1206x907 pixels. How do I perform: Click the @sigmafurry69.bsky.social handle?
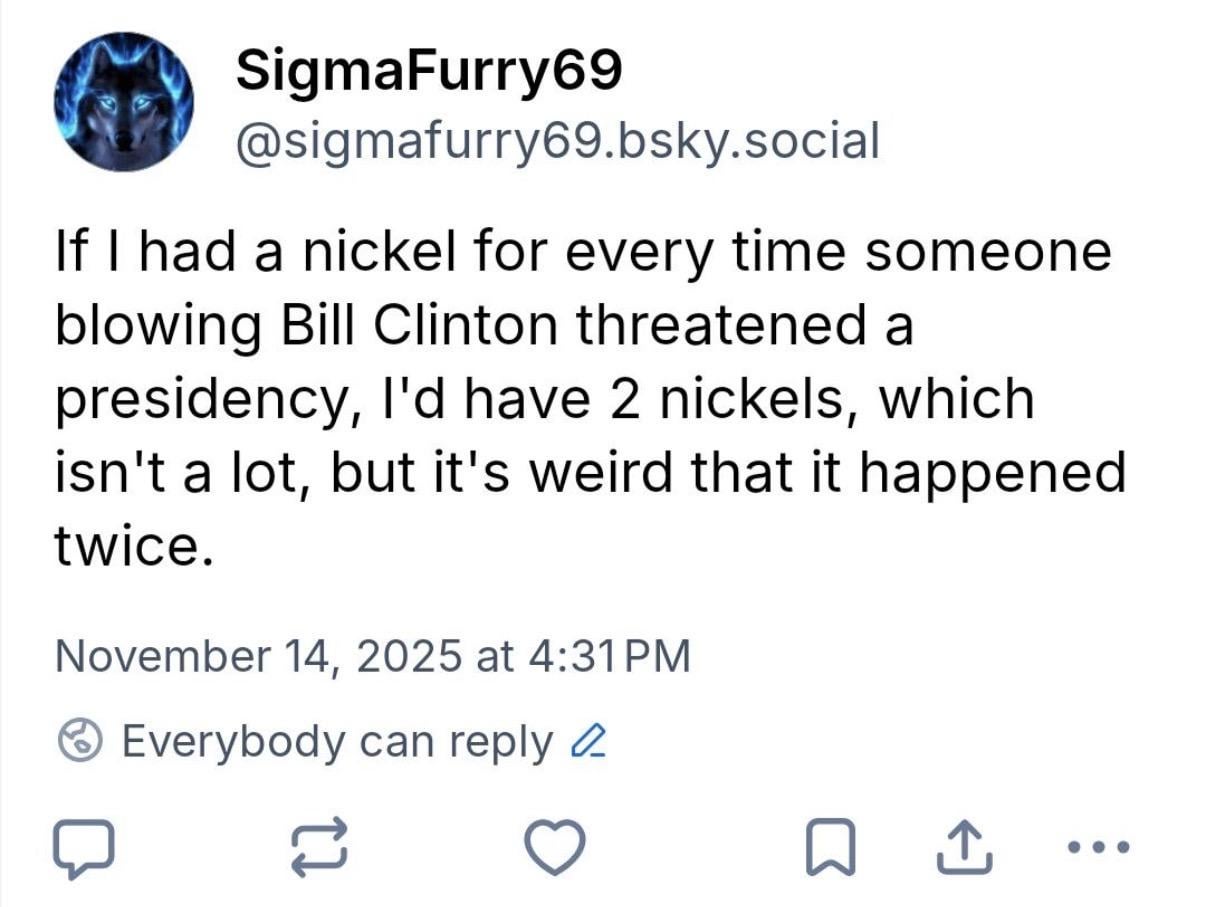(557, 139)
